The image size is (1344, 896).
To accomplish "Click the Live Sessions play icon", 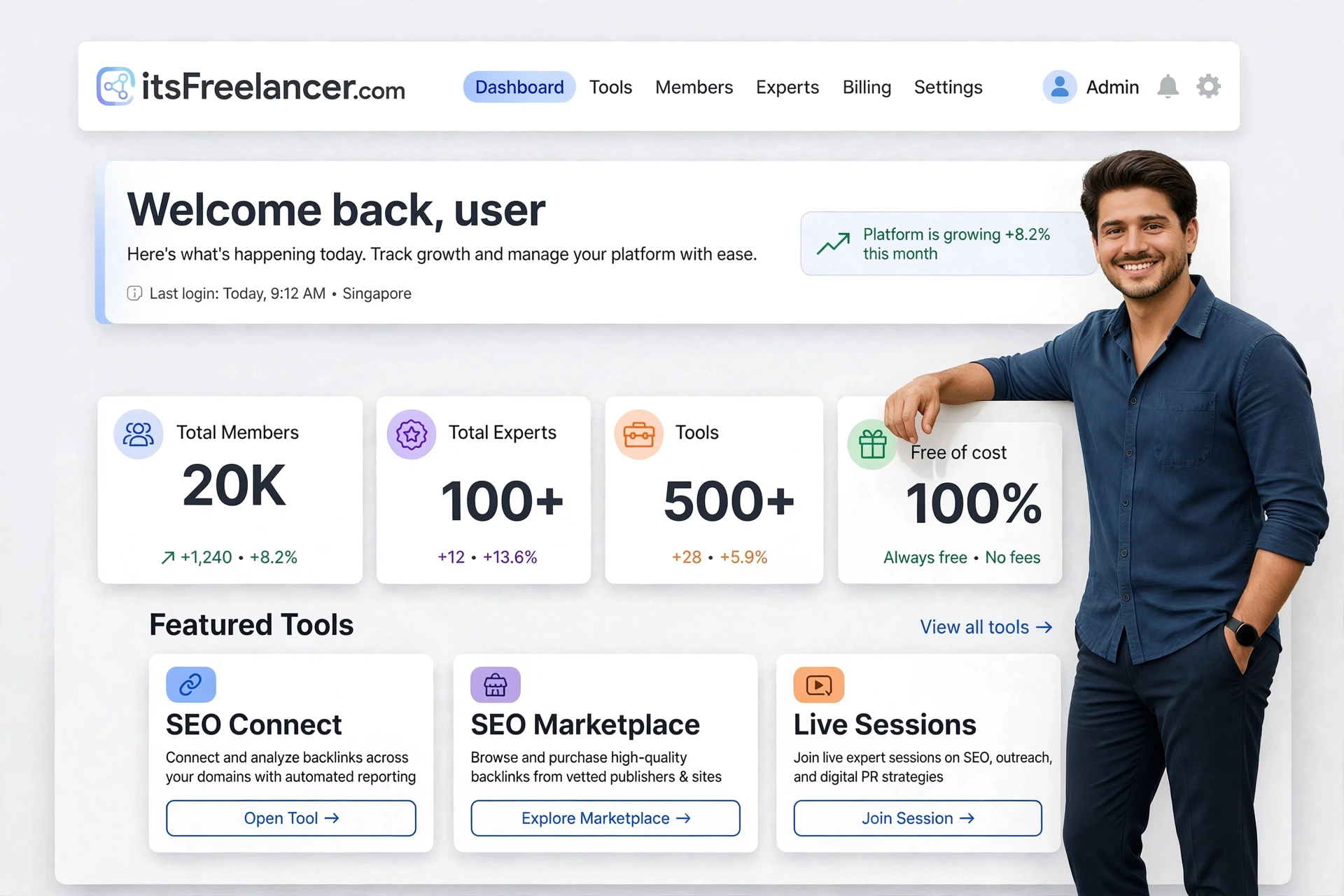I will [x=819, y=685].
